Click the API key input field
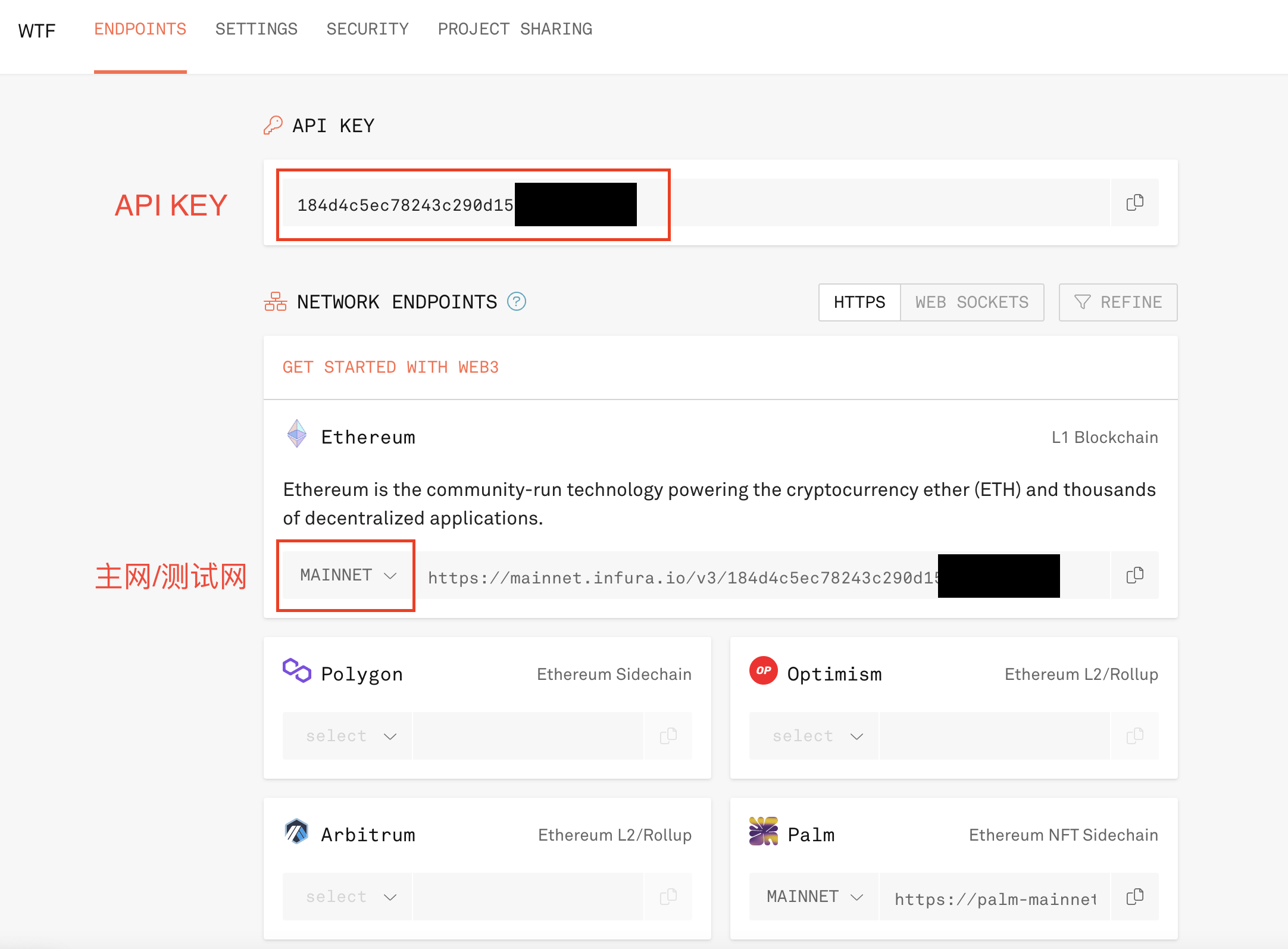The image size is (1288, 949). [x=655, y=203]
